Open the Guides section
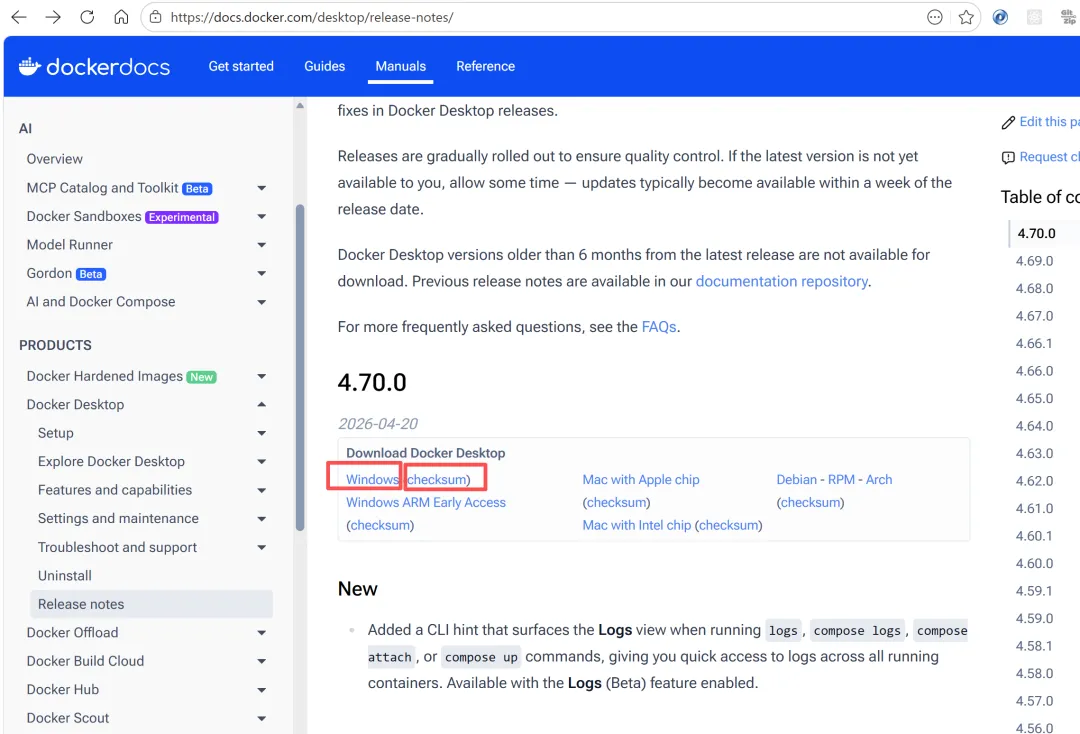The height and width of the screenshot is (734, 1080). tap(324, 66)
